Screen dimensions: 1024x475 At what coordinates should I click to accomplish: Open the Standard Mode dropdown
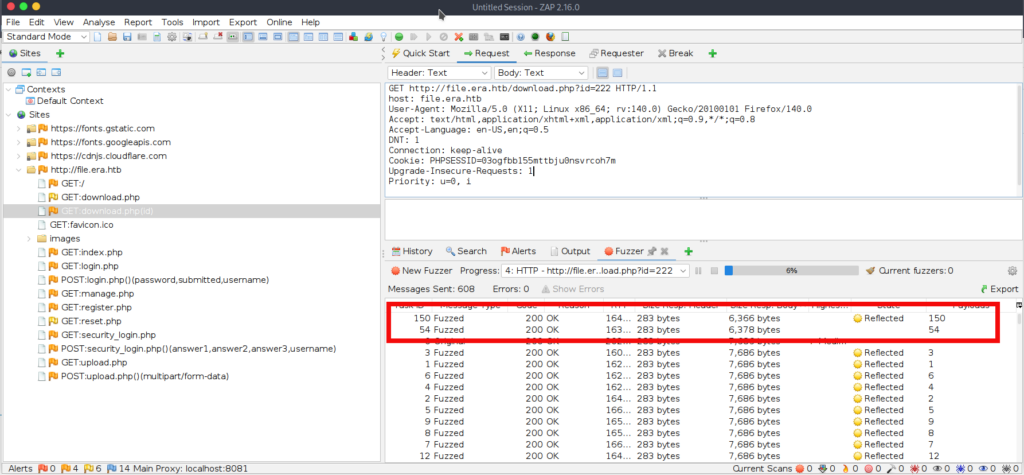pos(47,37)
